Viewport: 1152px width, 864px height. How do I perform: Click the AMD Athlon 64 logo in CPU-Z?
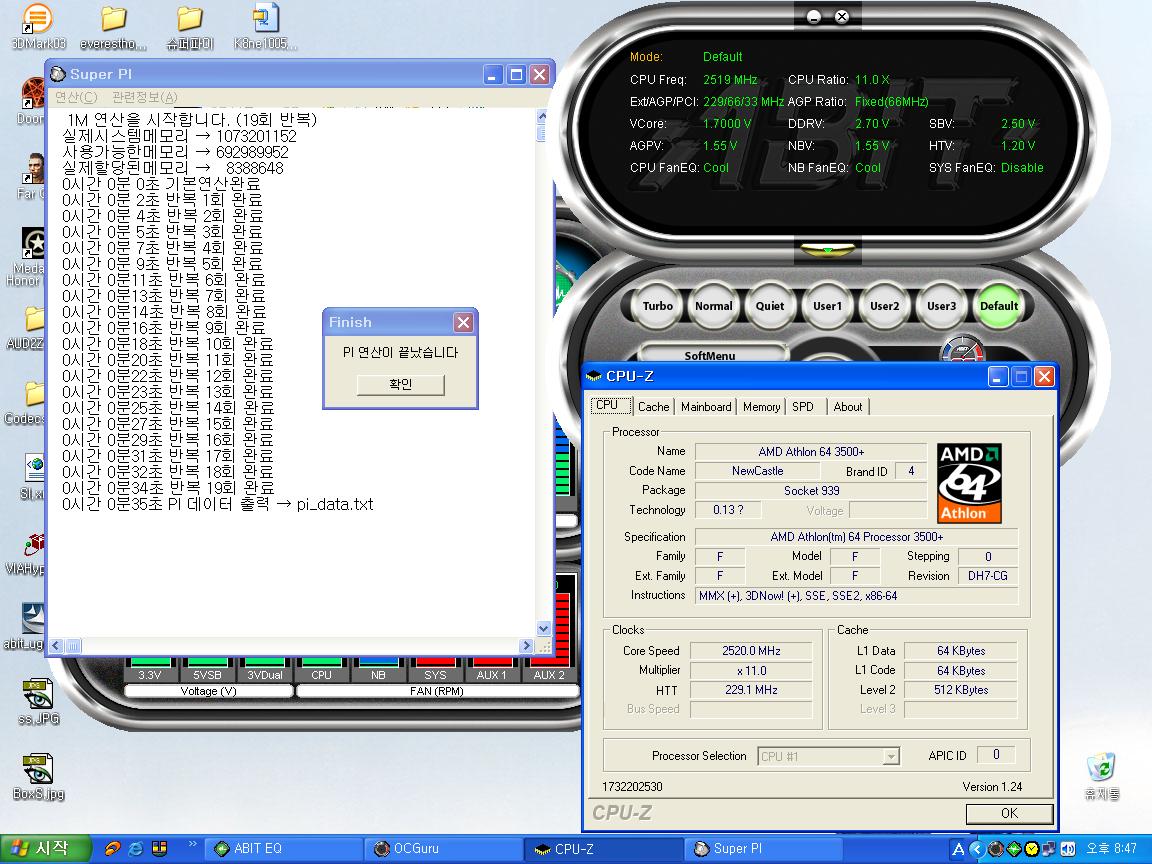tap(969, 483)
